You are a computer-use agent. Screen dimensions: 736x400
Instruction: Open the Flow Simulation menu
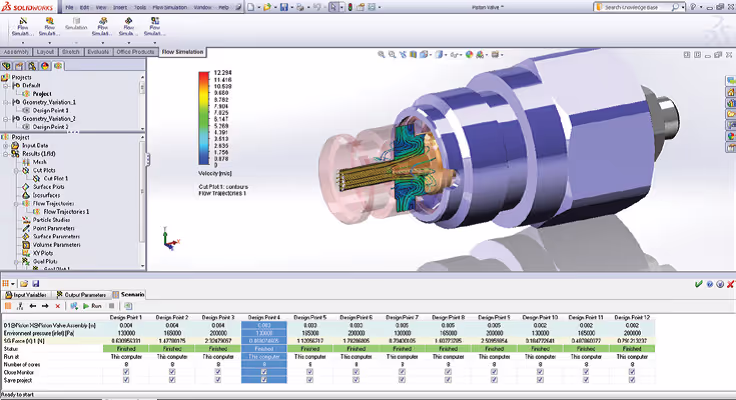170,8
